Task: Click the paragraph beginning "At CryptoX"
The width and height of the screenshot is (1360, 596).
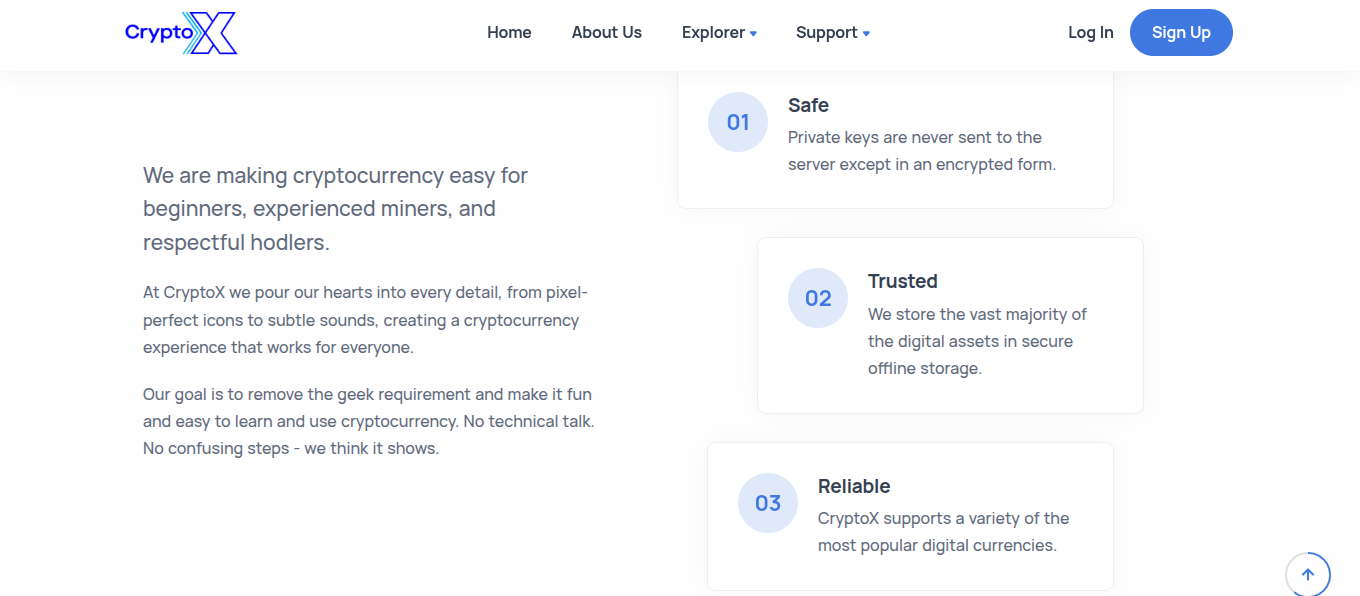Action: pos(365,320)
